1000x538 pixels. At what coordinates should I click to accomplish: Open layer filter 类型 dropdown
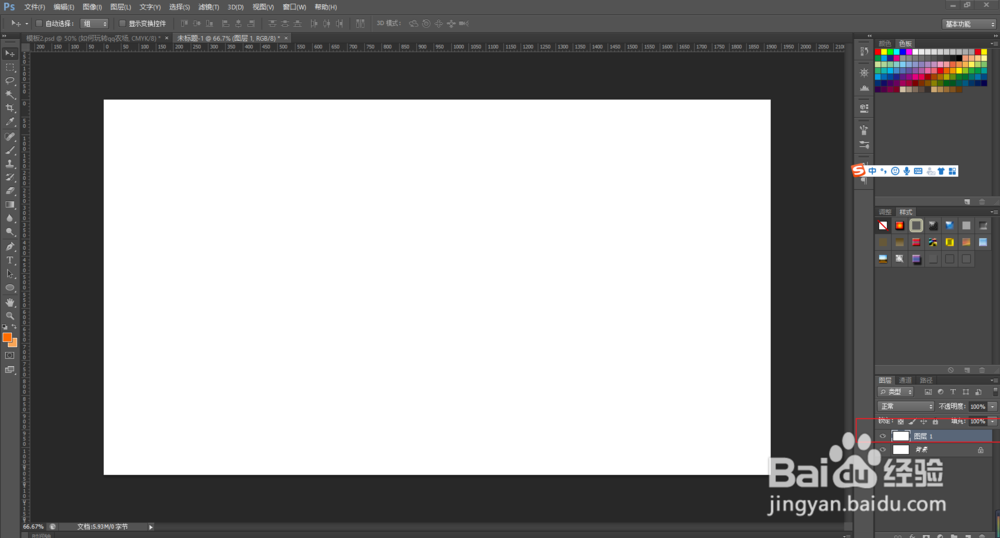[896, 392]
